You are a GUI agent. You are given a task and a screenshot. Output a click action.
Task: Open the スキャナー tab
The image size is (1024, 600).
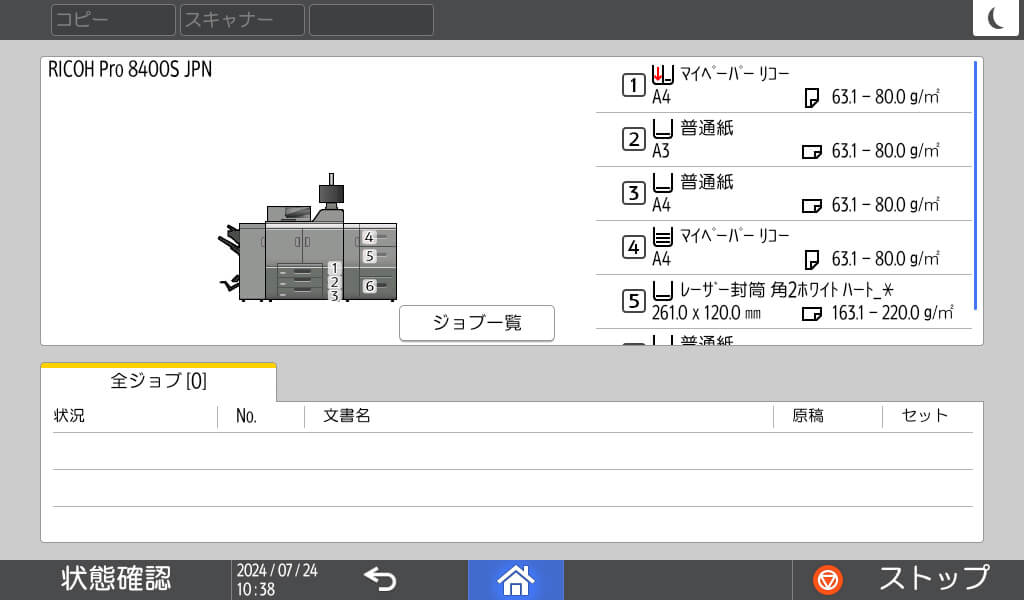tap(241, 19)
